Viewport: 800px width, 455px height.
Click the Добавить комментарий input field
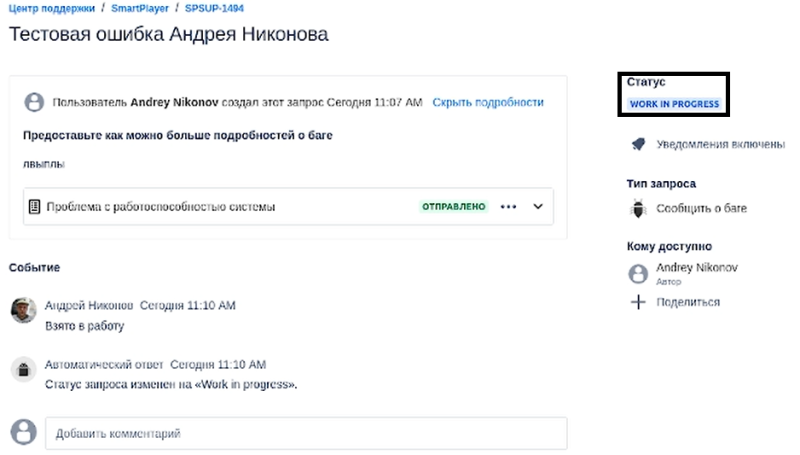[306, 433]
